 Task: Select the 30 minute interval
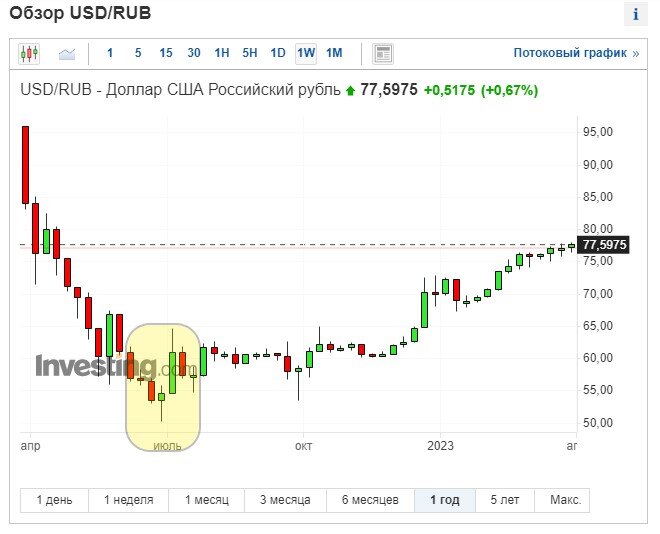[194, 53]
